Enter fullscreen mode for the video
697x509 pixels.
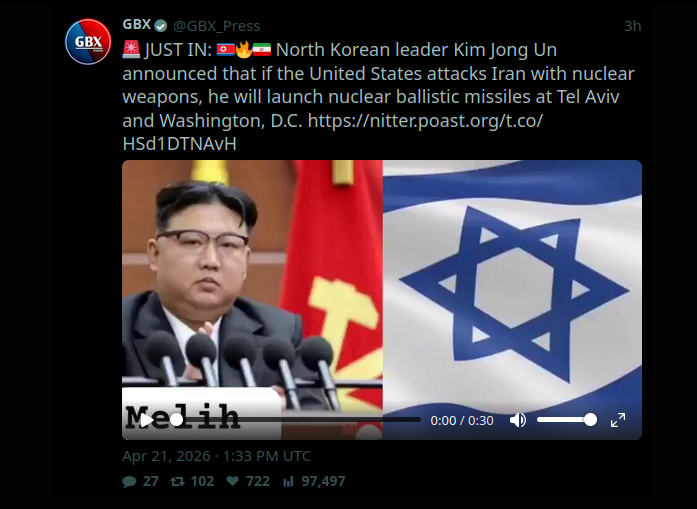click(x=618, y=420)
